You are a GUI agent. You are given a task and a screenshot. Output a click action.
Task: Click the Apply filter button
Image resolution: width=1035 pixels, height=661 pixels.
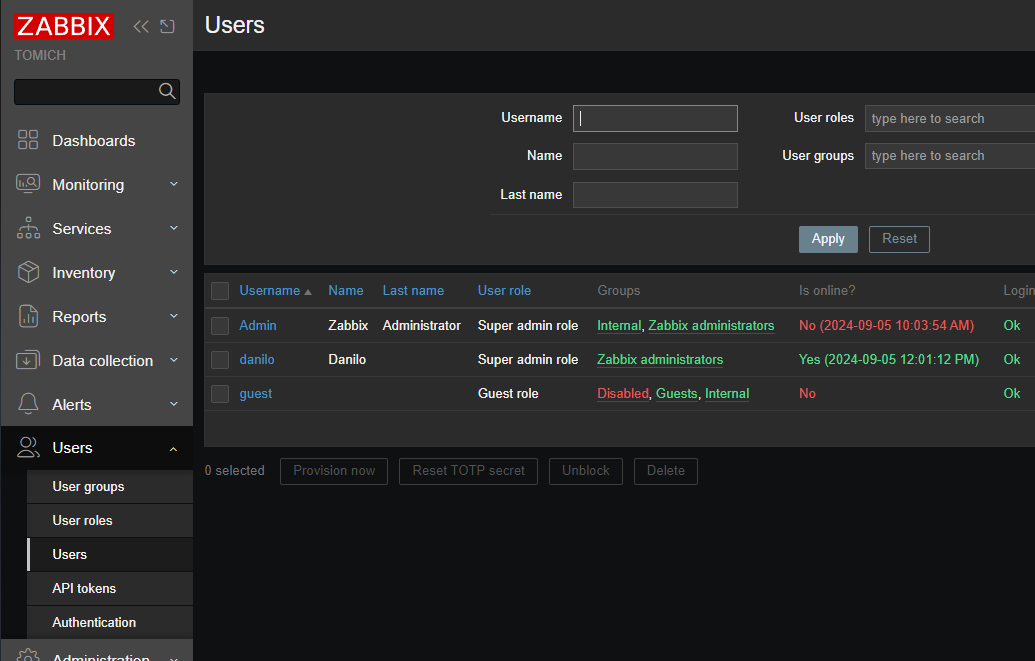828,239
